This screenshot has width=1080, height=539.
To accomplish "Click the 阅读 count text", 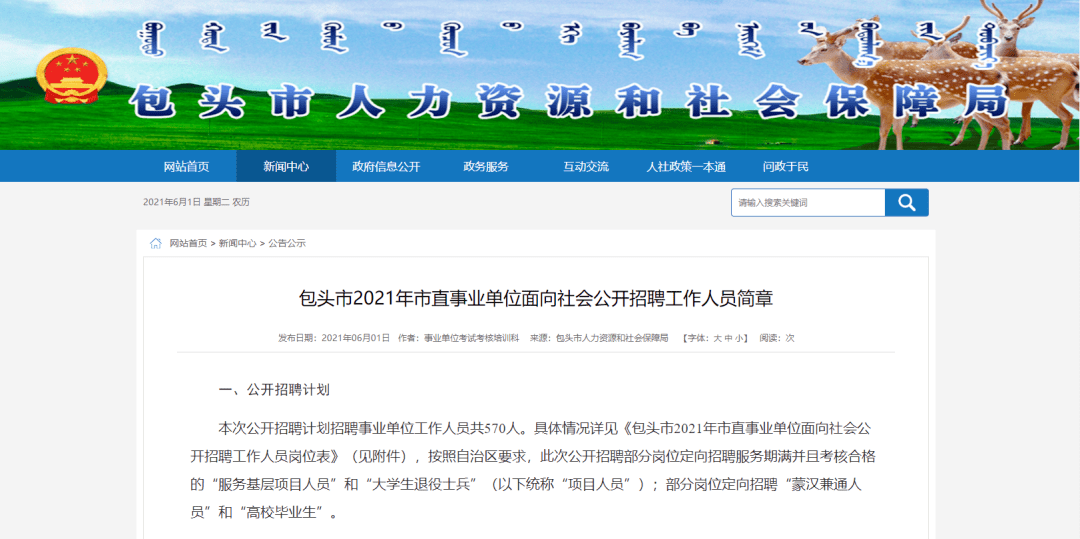I will pyautogui.click(x=776, y=338).
